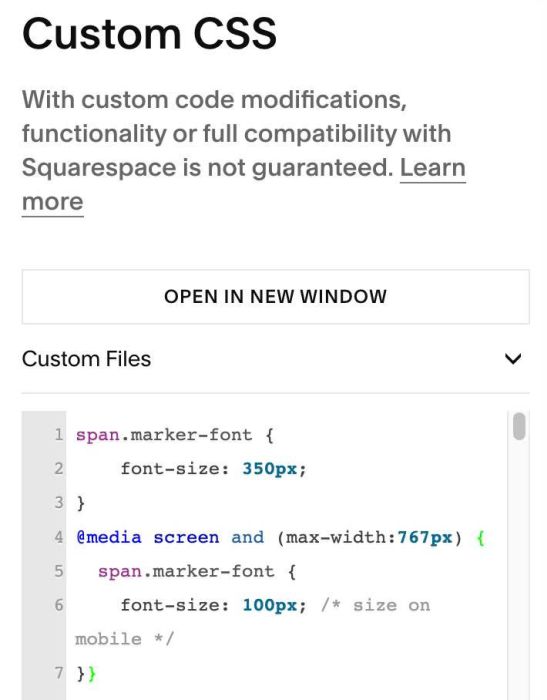The image size is (547, 700).
Task: Click the code editor scrollbar thumb
Action: point(519,426)
